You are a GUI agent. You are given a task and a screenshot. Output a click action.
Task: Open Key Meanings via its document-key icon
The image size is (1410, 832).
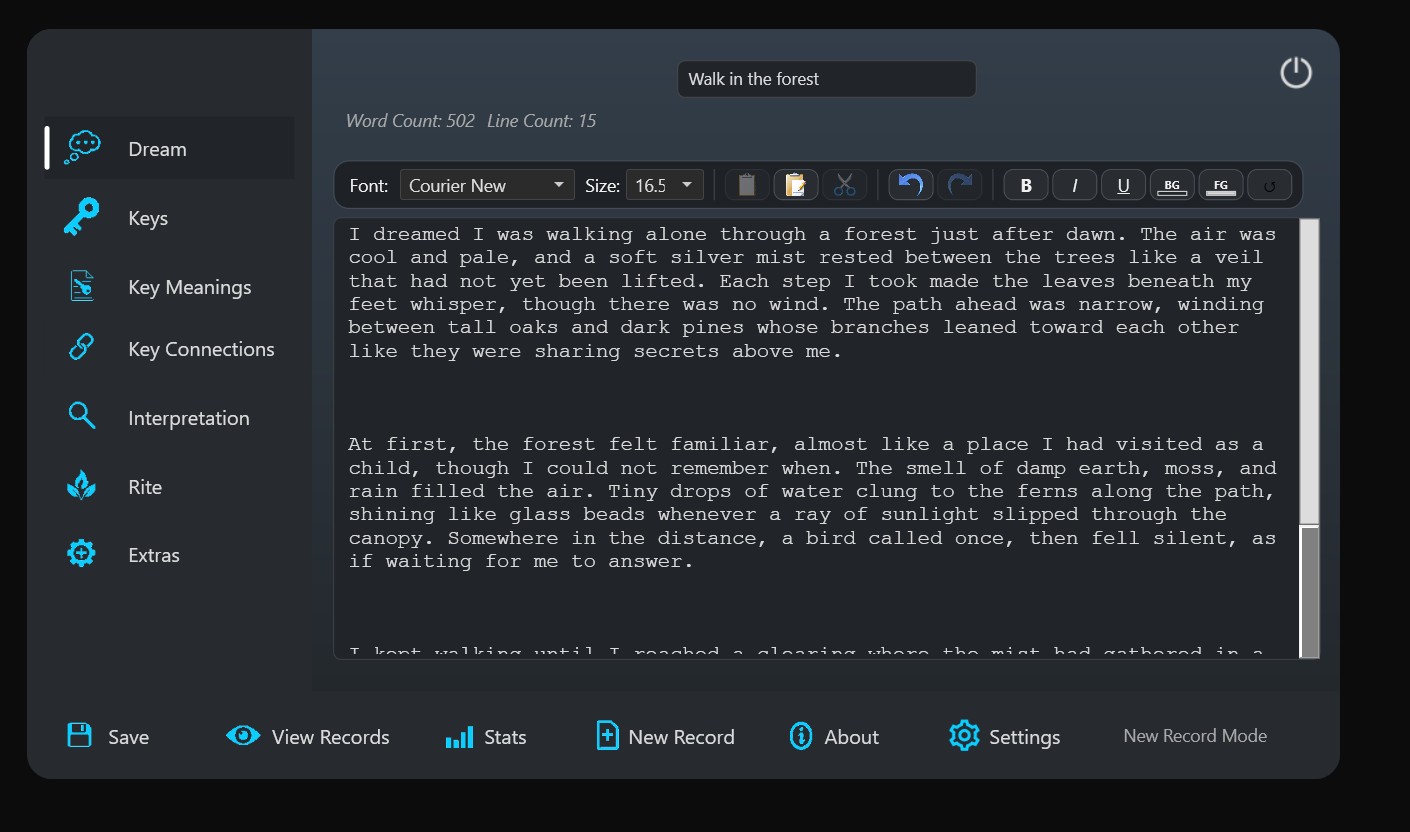81,286
